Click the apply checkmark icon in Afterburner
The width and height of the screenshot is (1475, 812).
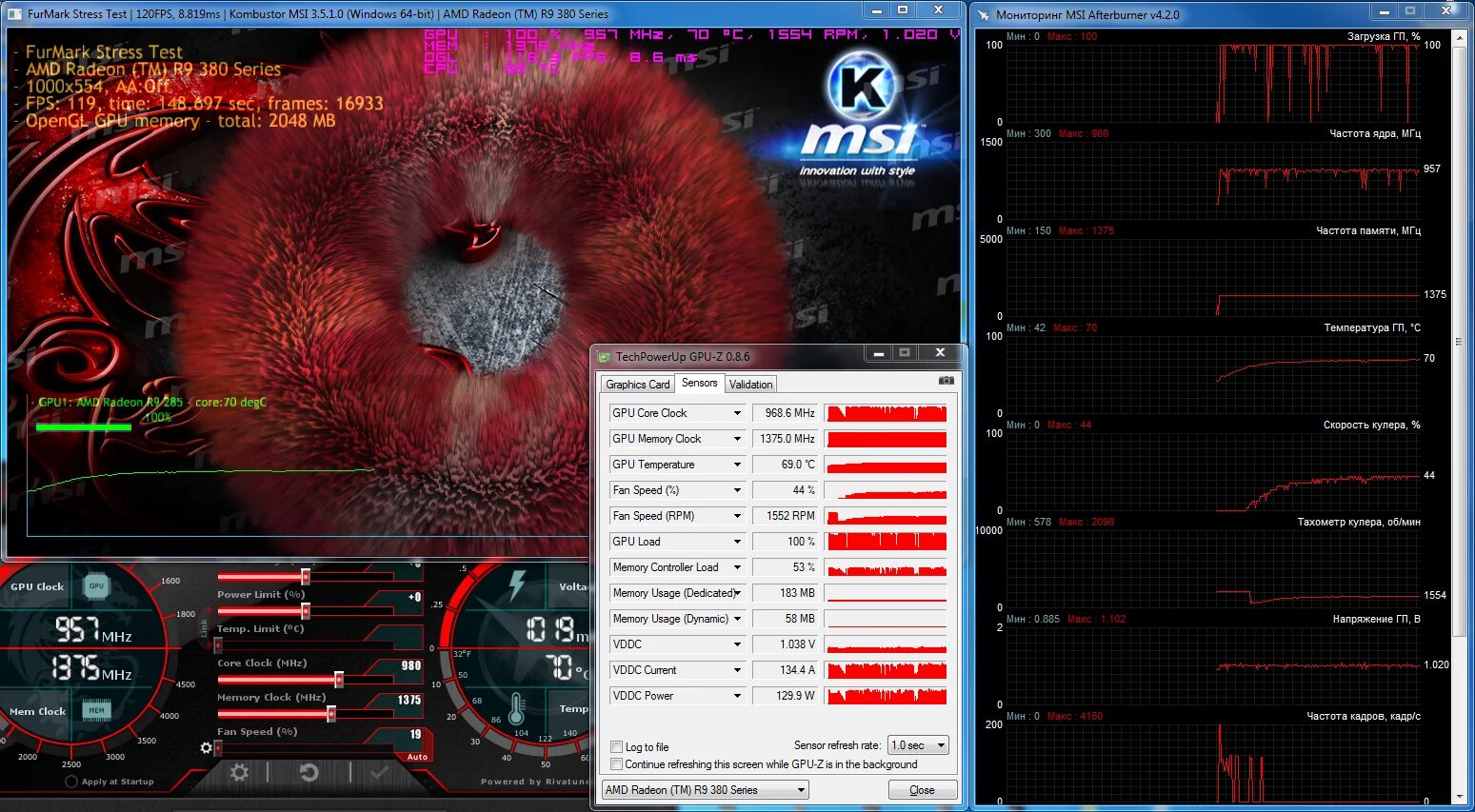[379, 772]
